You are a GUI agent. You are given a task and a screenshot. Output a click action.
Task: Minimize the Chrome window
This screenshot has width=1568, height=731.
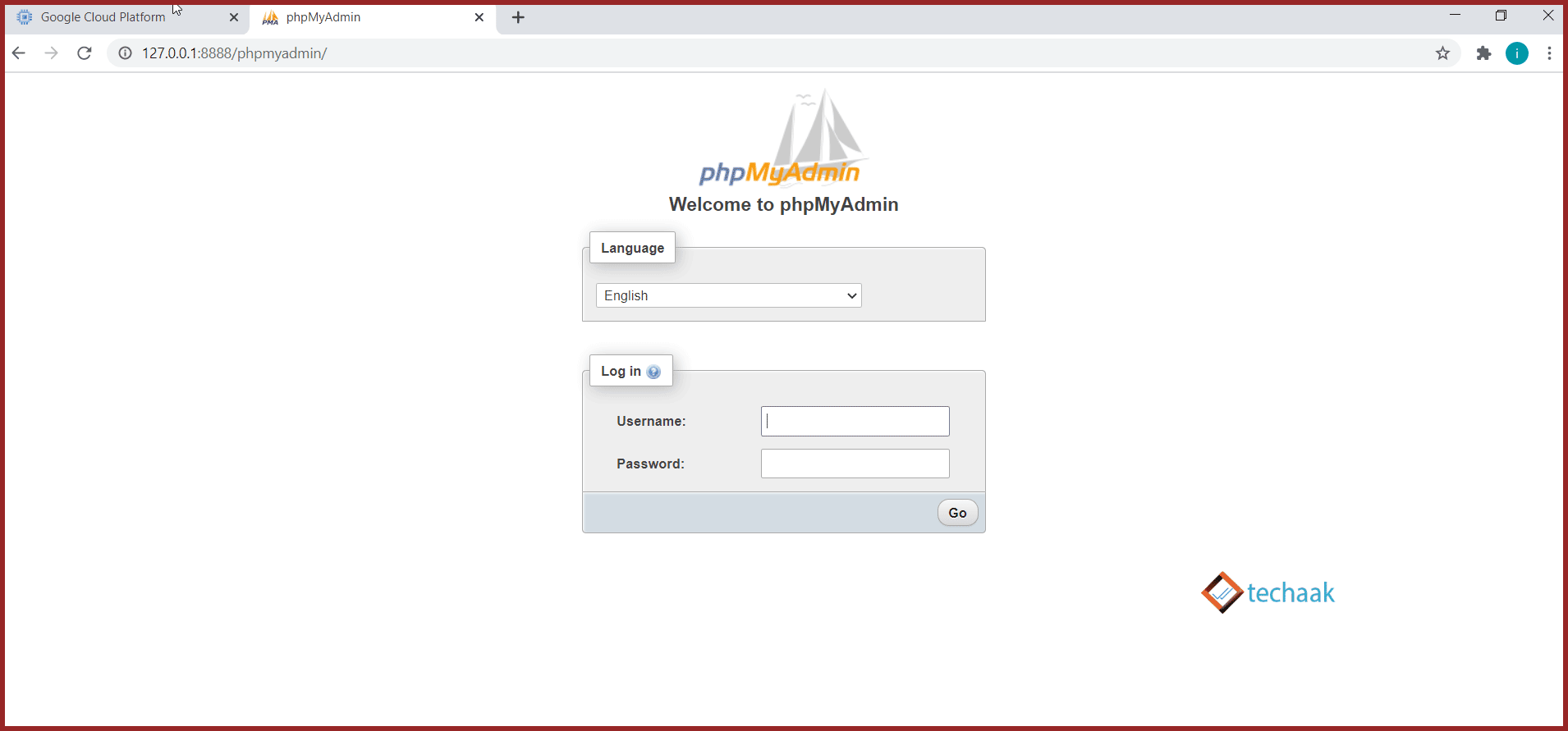click(1455, 15)
